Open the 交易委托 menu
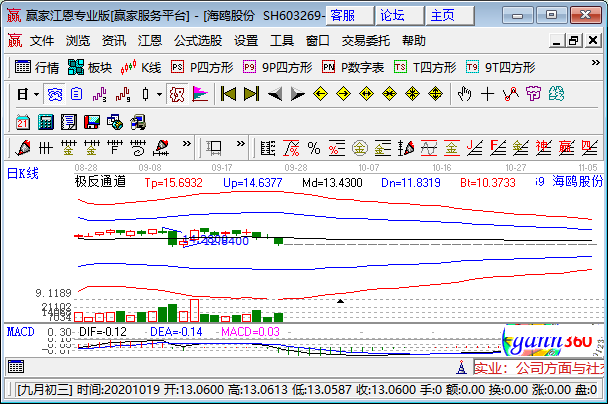This screenshot has height=404, width=608. 366,41
